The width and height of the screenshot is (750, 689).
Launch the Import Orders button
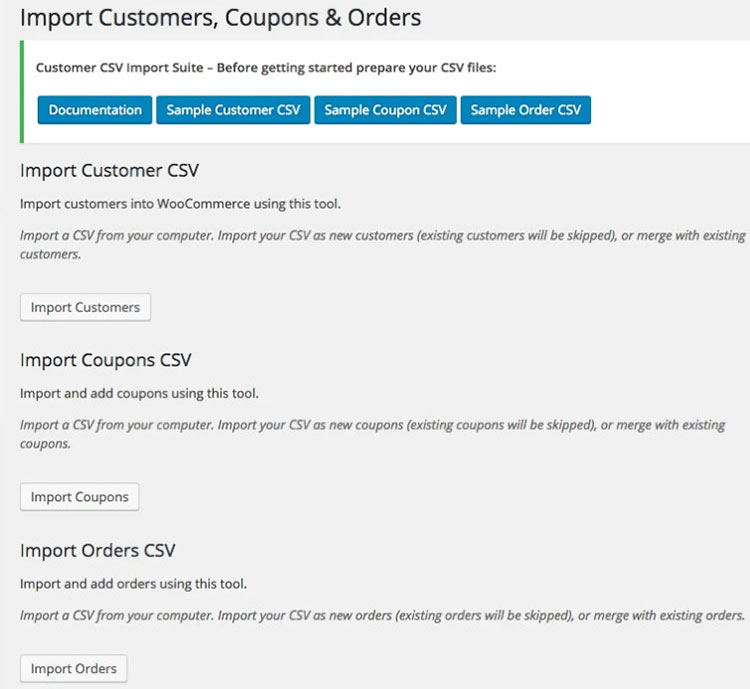[x=74, y=669]
